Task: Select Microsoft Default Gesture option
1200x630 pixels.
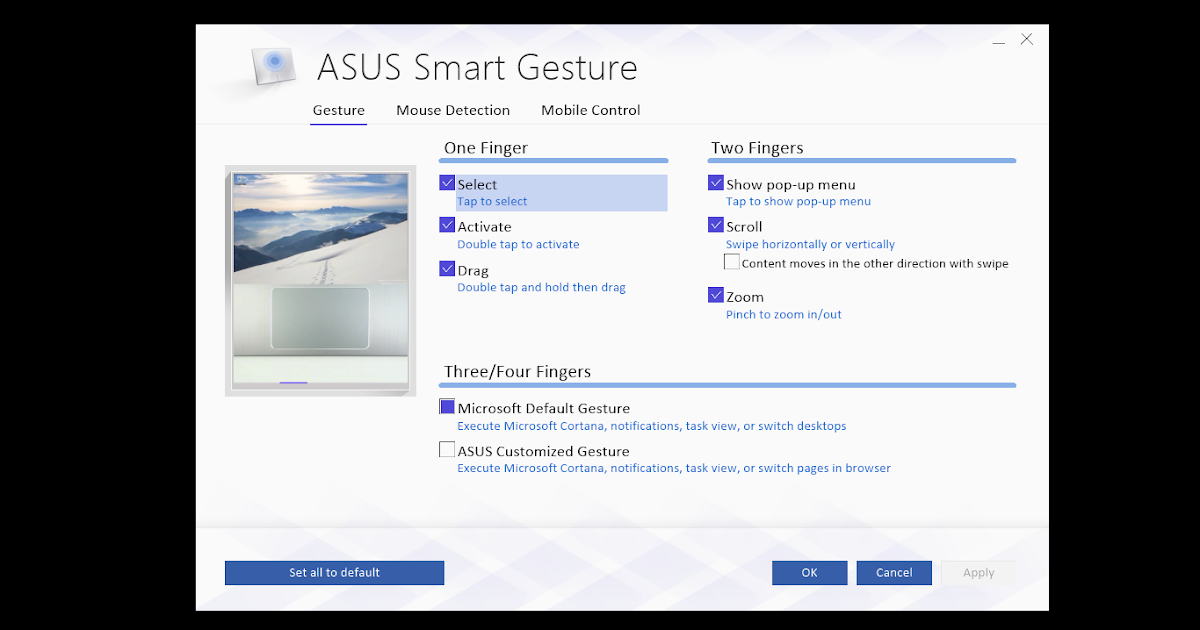Action: click(447, 407)
